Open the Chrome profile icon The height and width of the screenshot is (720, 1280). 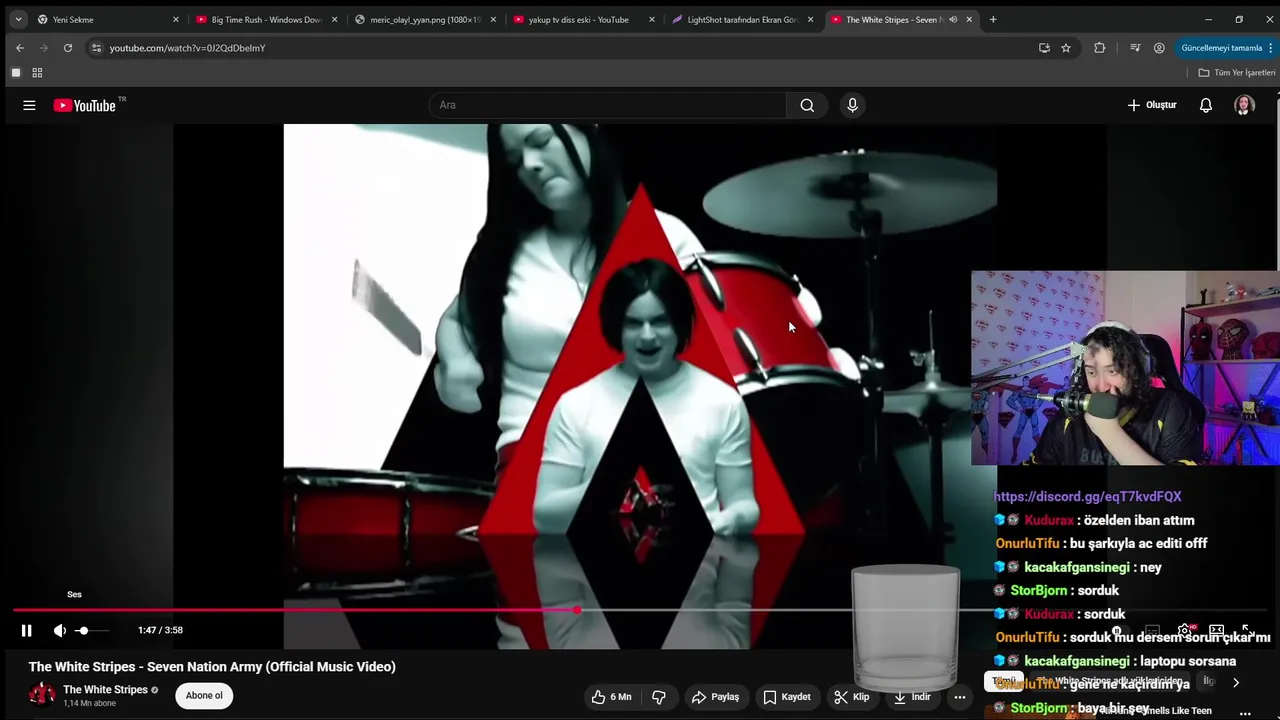1159,48
